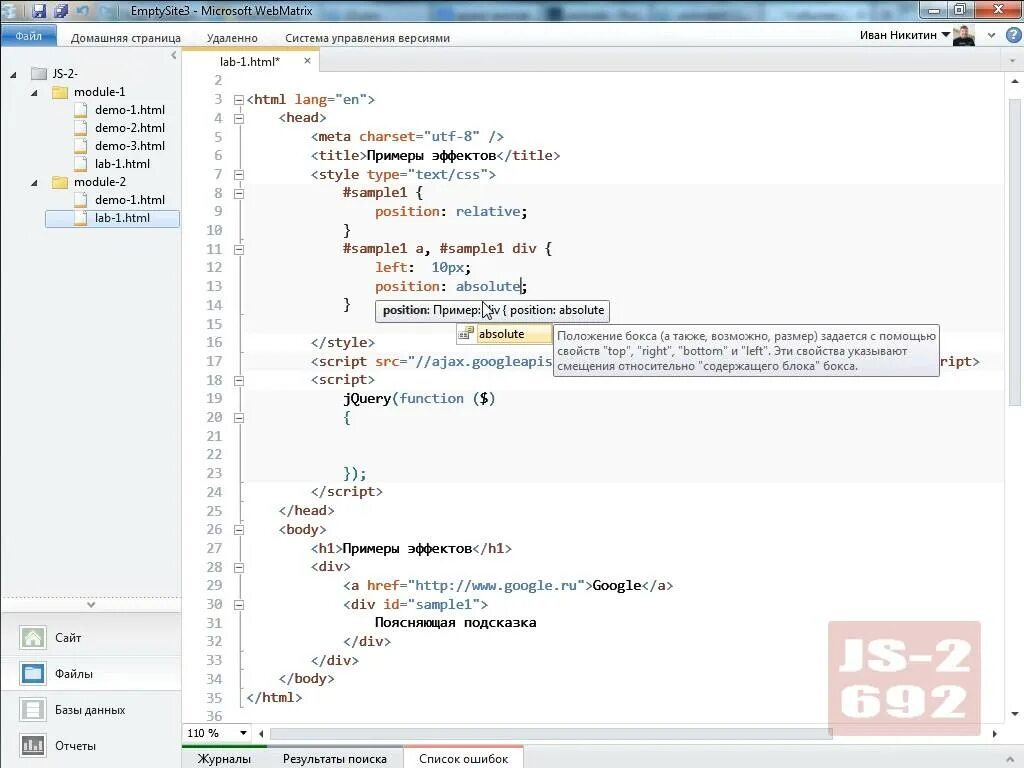Image resolution: width=1024 pixels, height=768 pixels.
Task: Open the Результаты поиска panel
Action: tap(338, 758)
